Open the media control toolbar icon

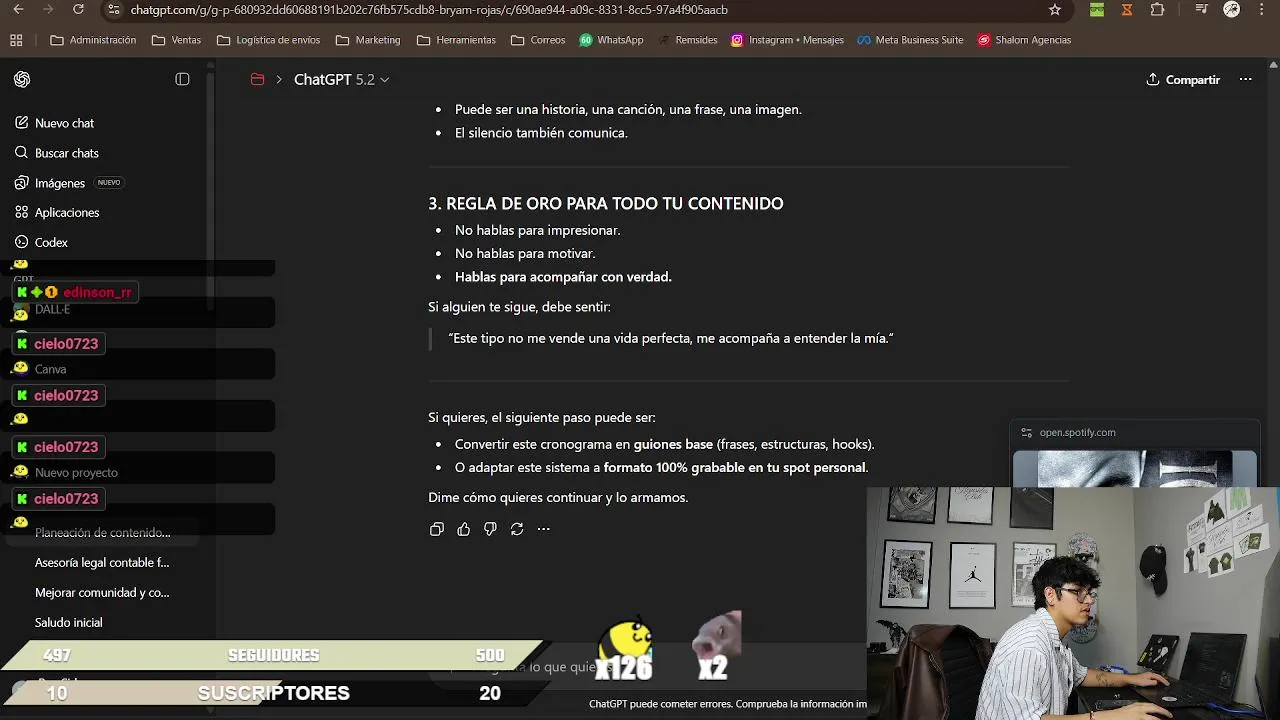1202,9
